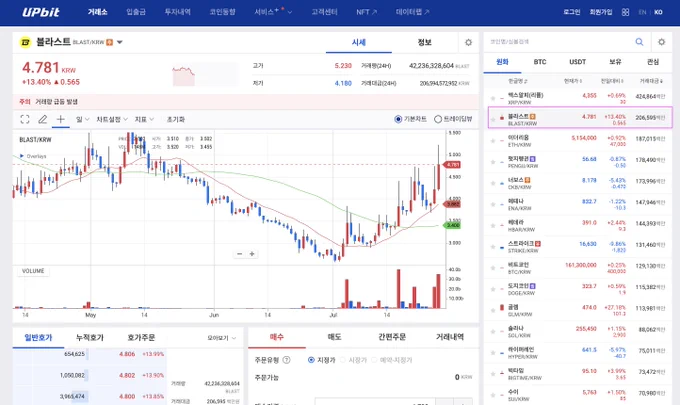
Task: Select the crosshair cursor tool
Action: (x=61, y=119)
